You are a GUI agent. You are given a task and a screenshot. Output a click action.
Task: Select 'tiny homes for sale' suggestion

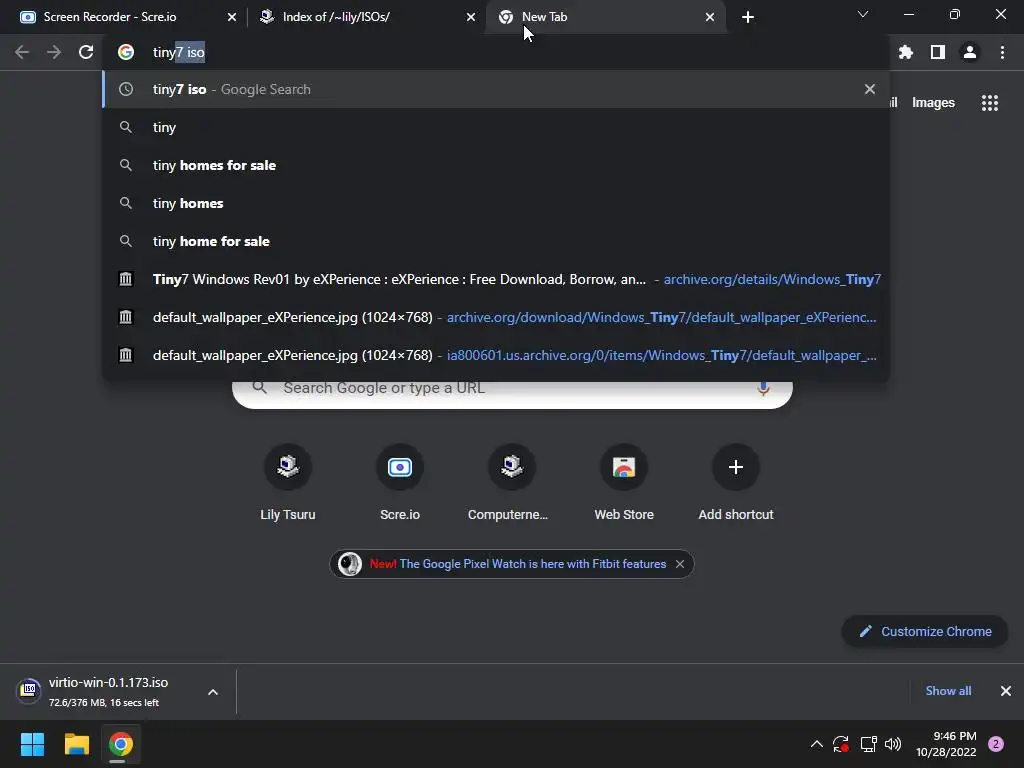[496, 165]
